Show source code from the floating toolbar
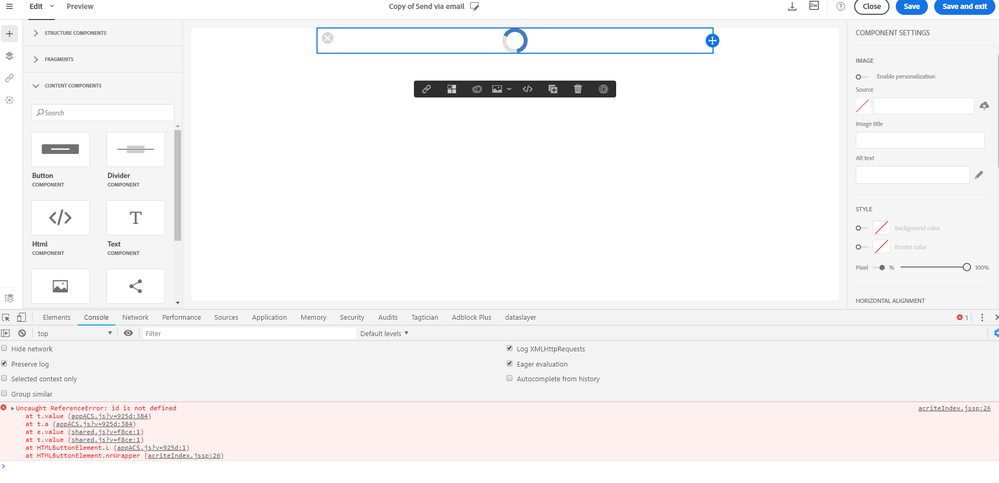The height and width of the screenshot is (483, 999). click(528, 89)
